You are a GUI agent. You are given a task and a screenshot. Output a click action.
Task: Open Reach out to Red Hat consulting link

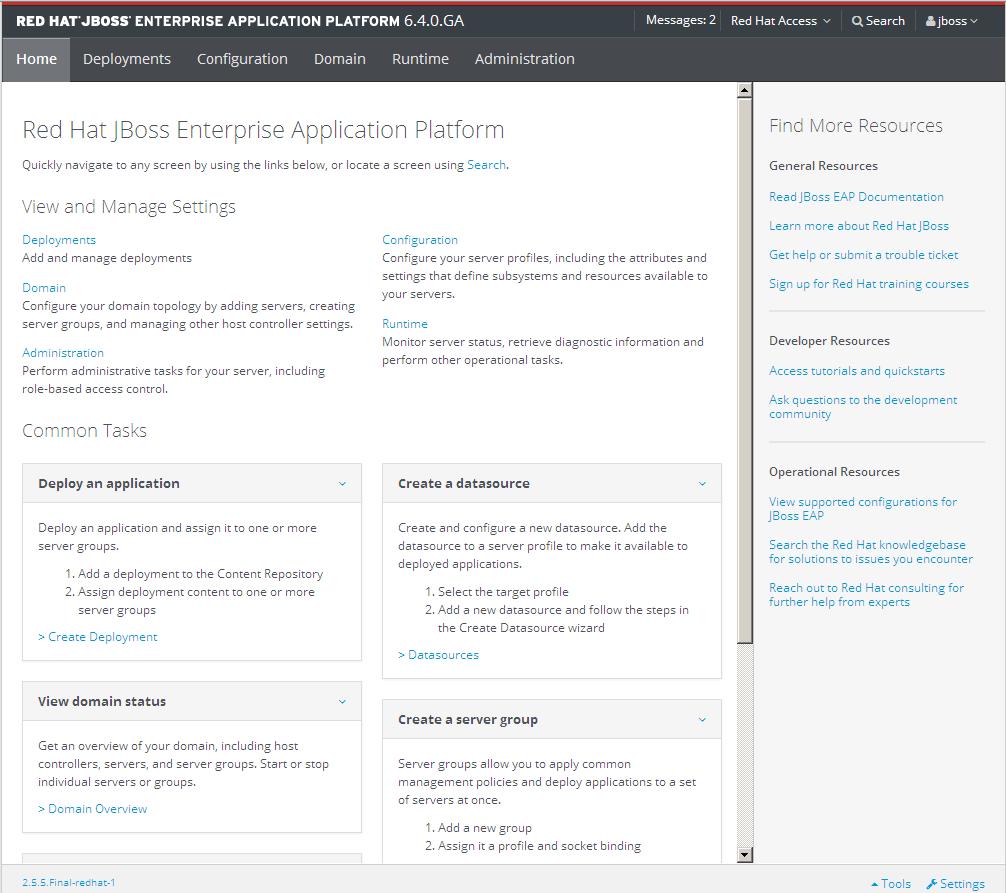866,595
